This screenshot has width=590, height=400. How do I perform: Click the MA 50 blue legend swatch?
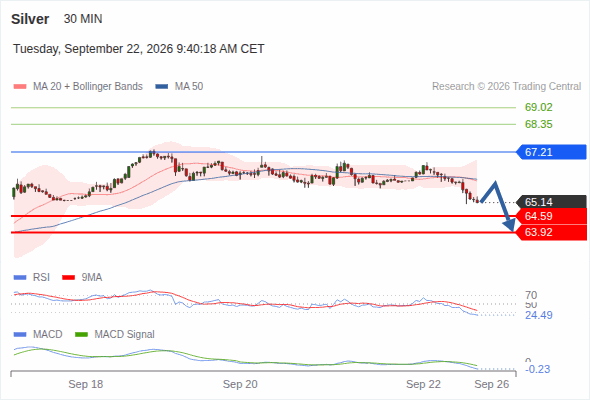click(x=162, y=87)
